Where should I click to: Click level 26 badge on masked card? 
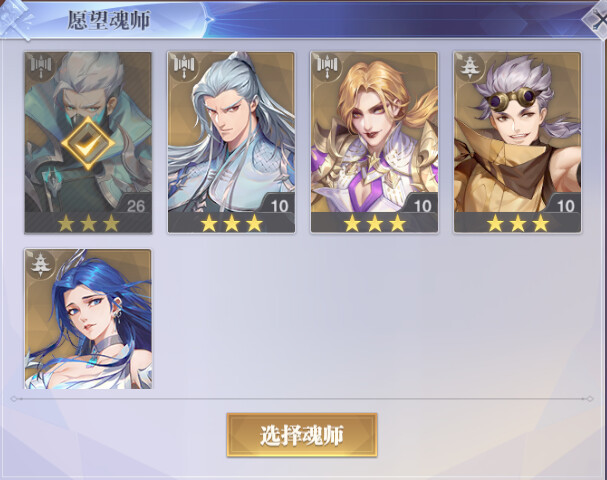135,205
